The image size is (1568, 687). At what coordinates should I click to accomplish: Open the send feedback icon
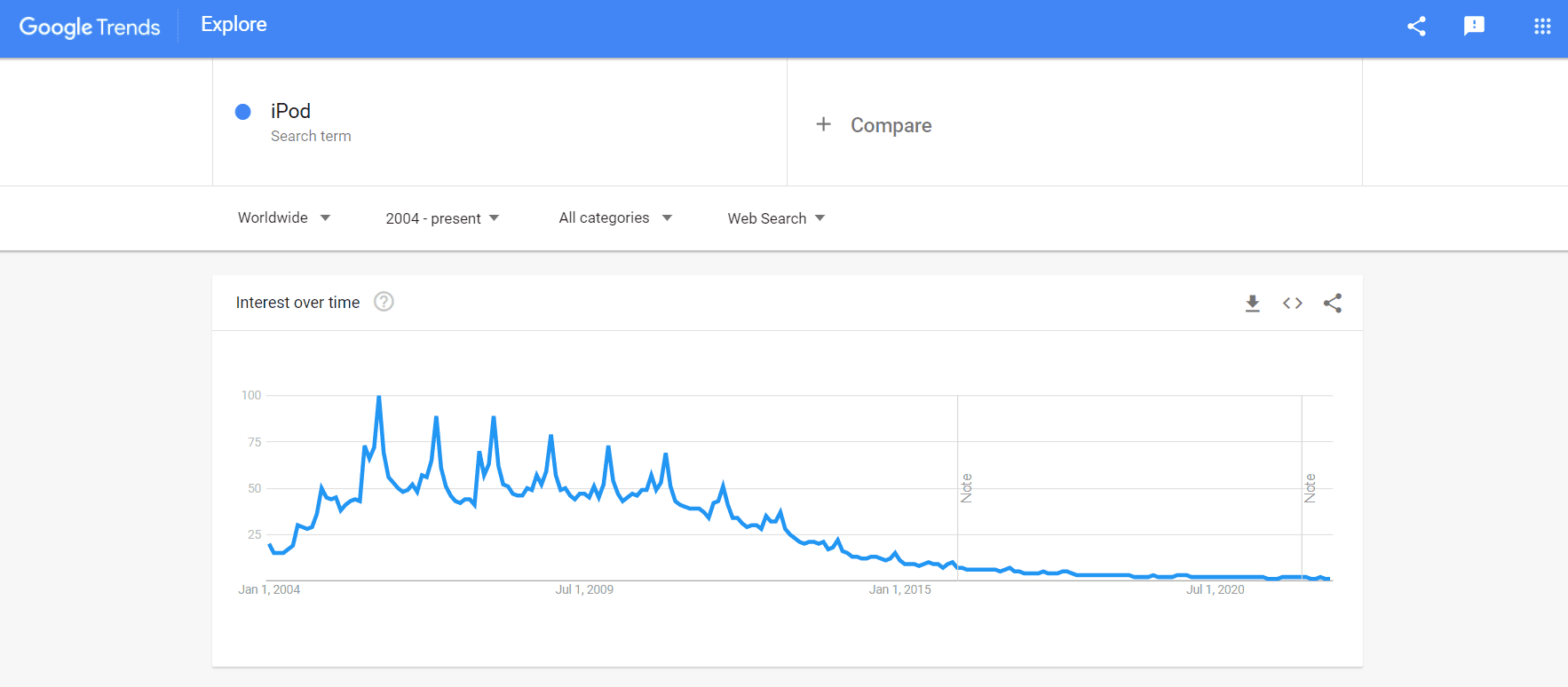pos(1474,27)
